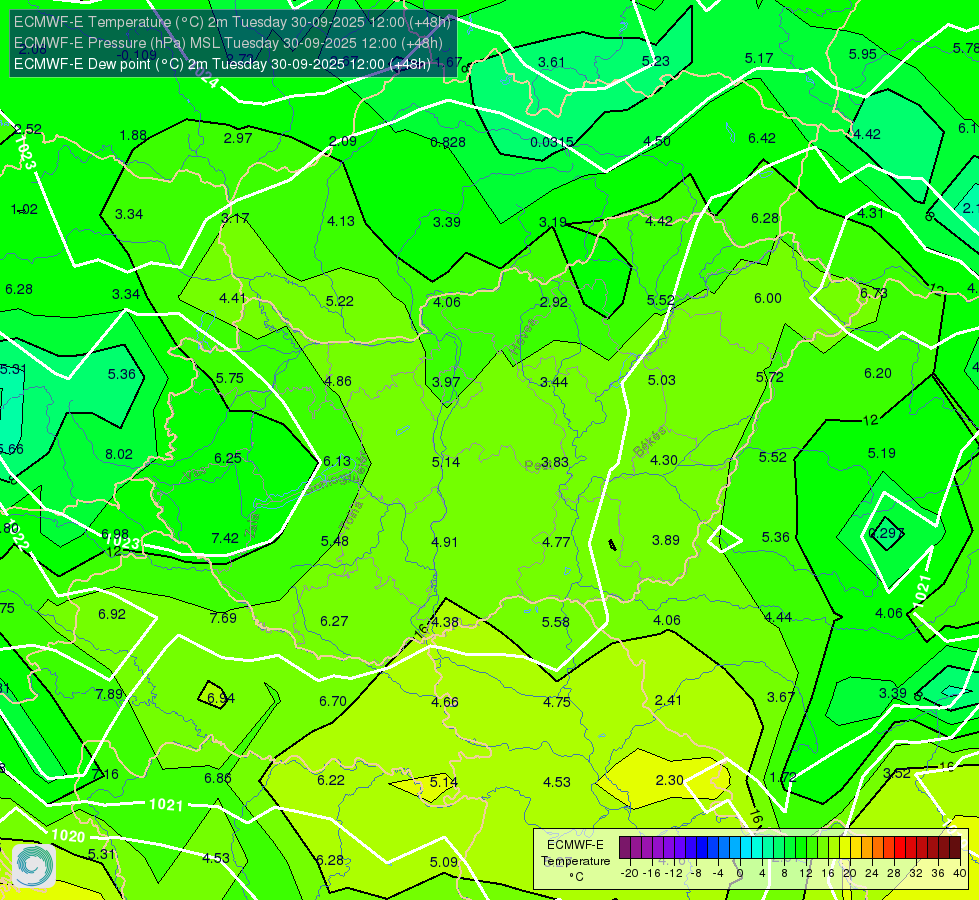The height and width of the screenshot is (900, 979).
Task: Click the dew point value 8.02
Action: tap(119, 454)
